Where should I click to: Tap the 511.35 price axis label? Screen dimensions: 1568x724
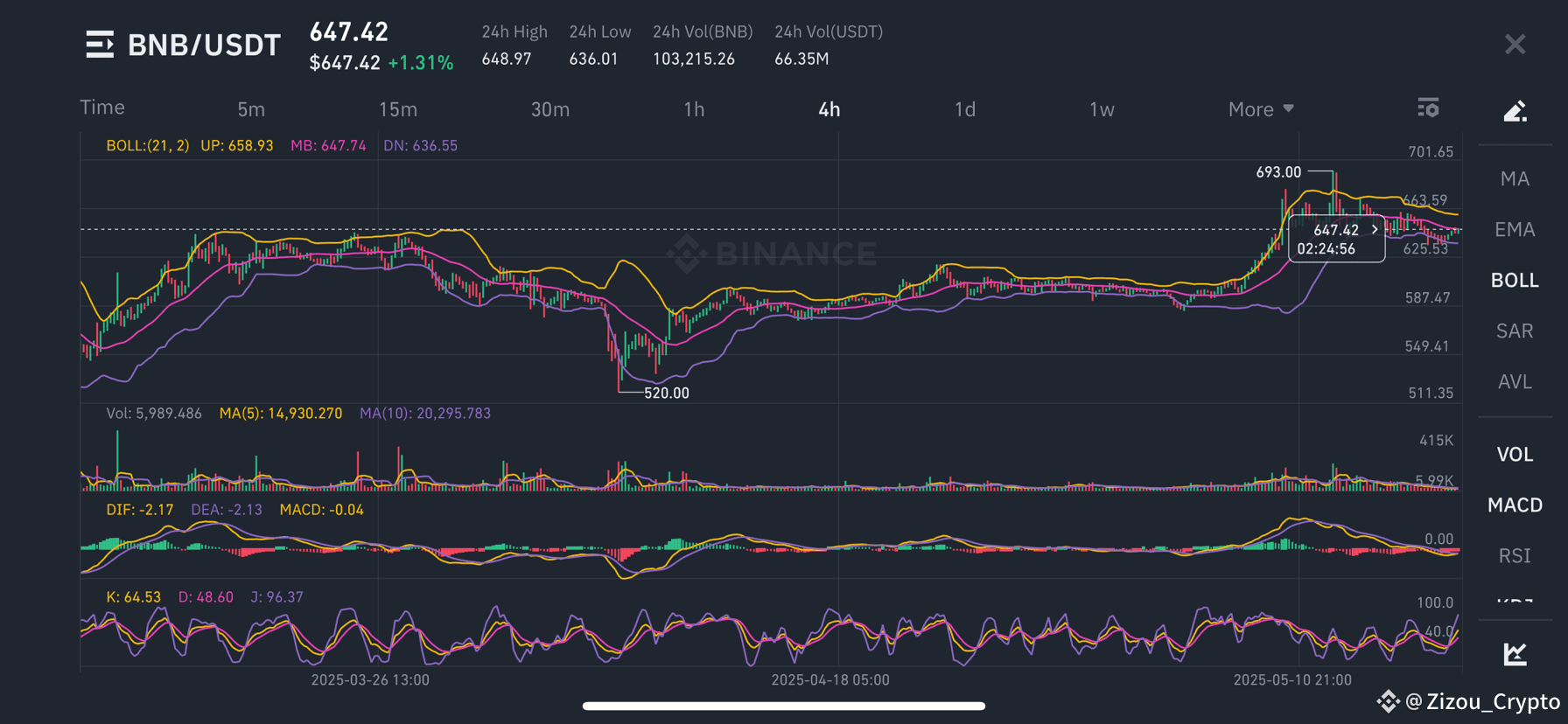1431,393
